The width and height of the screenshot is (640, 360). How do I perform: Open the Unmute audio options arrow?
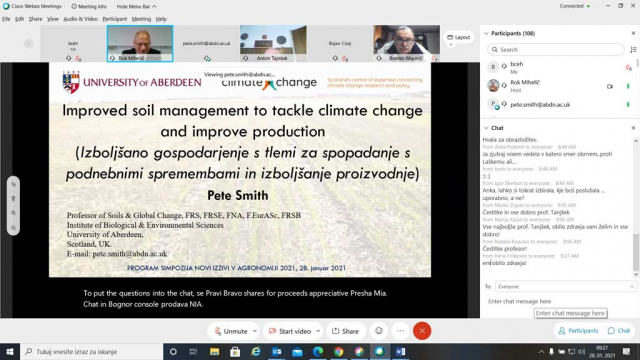pos(255,331)
